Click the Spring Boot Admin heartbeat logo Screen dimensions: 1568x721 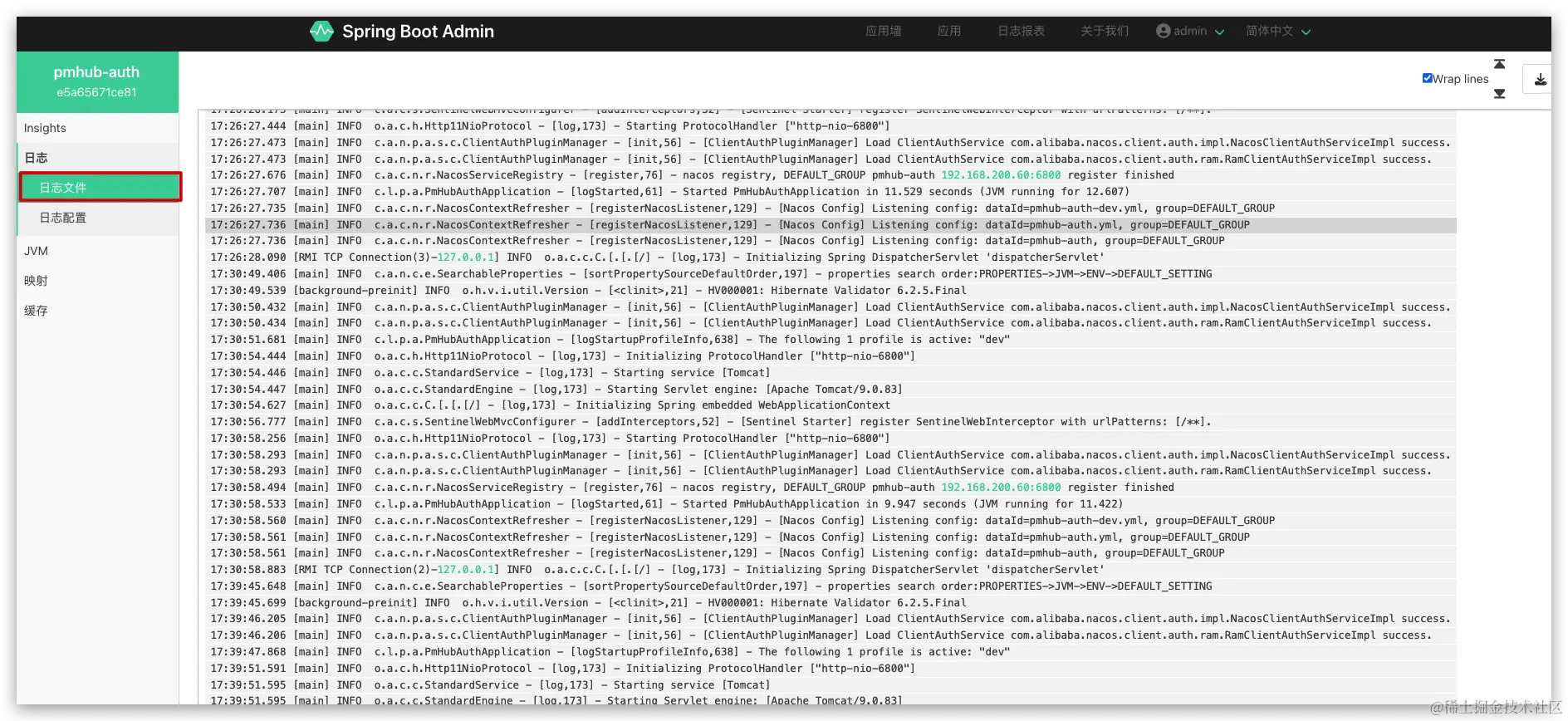tap(321, 32)
